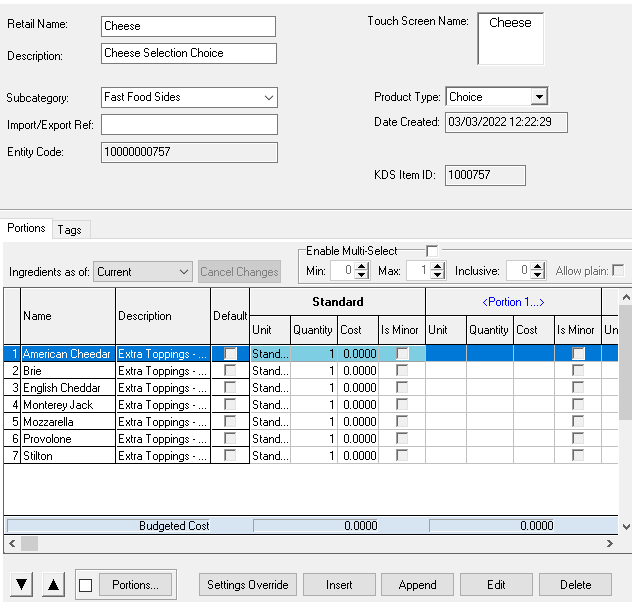632x602 pixels.
Task: Toggle the checkbox beside Portions button
Action: (85, 585)
